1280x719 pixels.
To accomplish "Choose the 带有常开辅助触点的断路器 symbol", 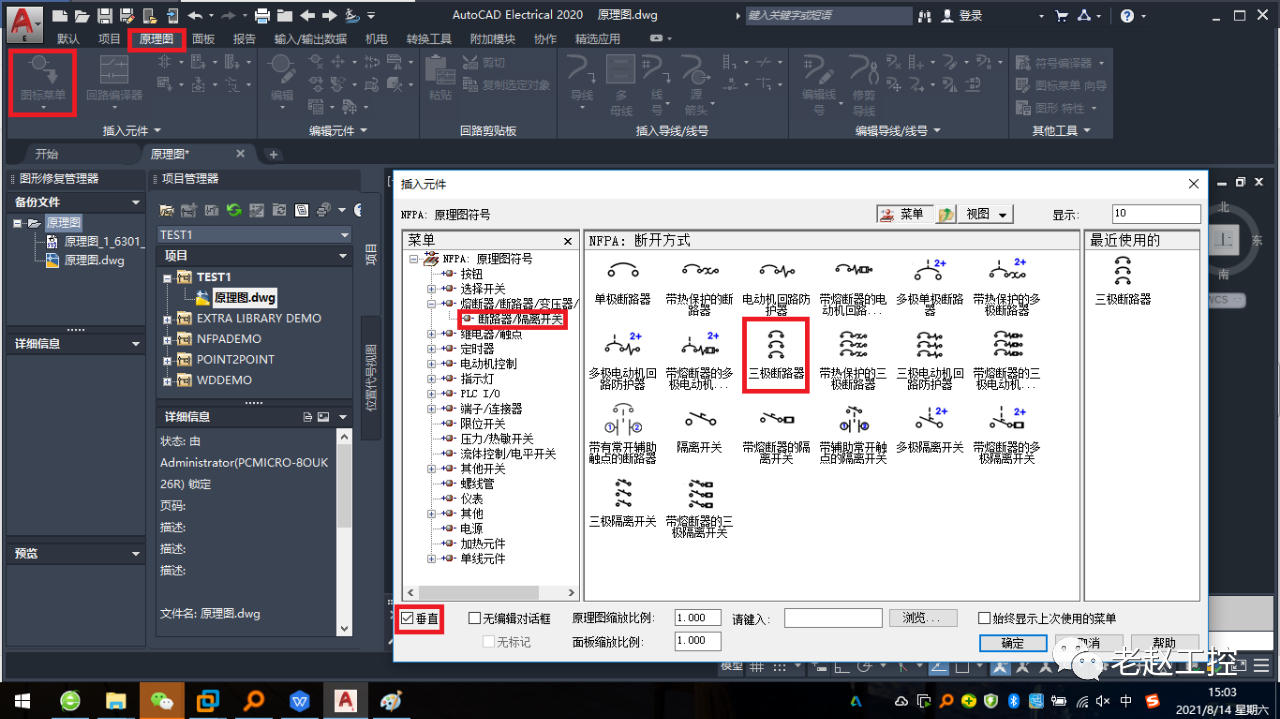I will pyautogui.click(x=622, y=435).
